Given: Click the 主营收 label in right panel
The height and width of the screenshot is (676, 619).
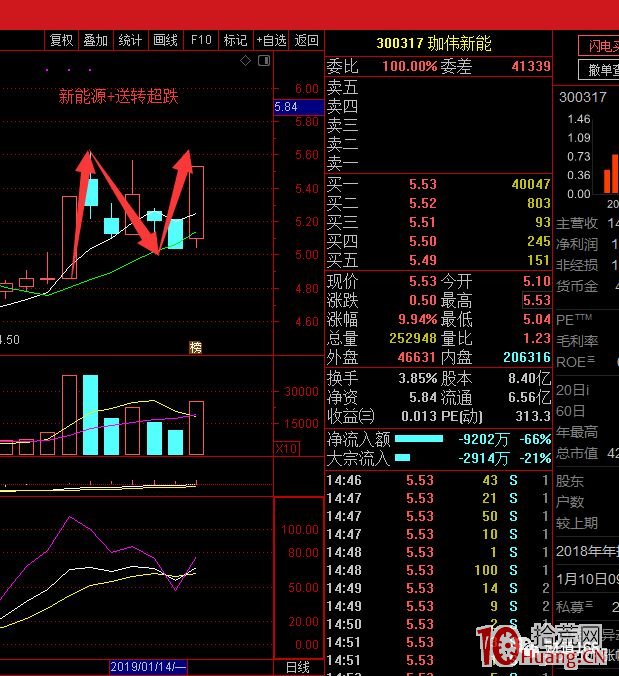Looking at the screenshot, I should [577, 223].
